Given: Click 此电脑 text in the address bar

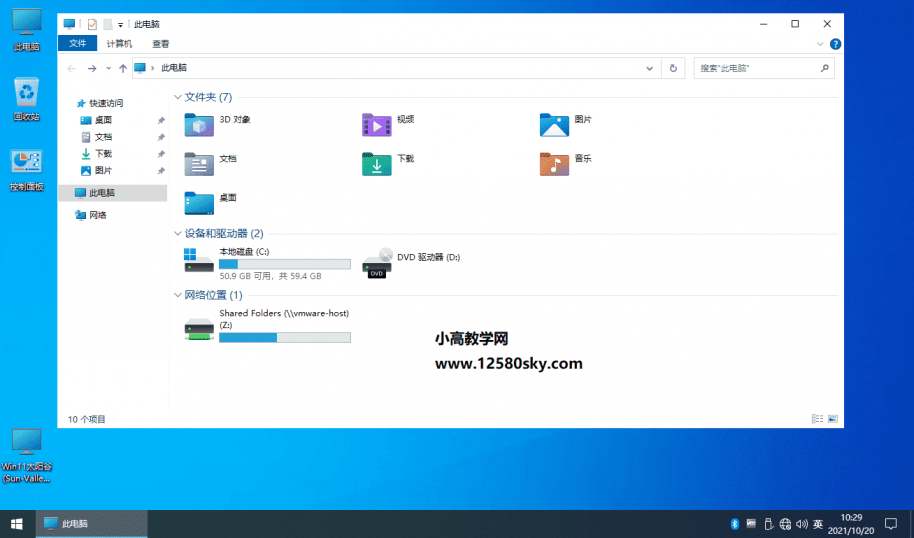Looking at the screenshot, I should click(174, 68).
